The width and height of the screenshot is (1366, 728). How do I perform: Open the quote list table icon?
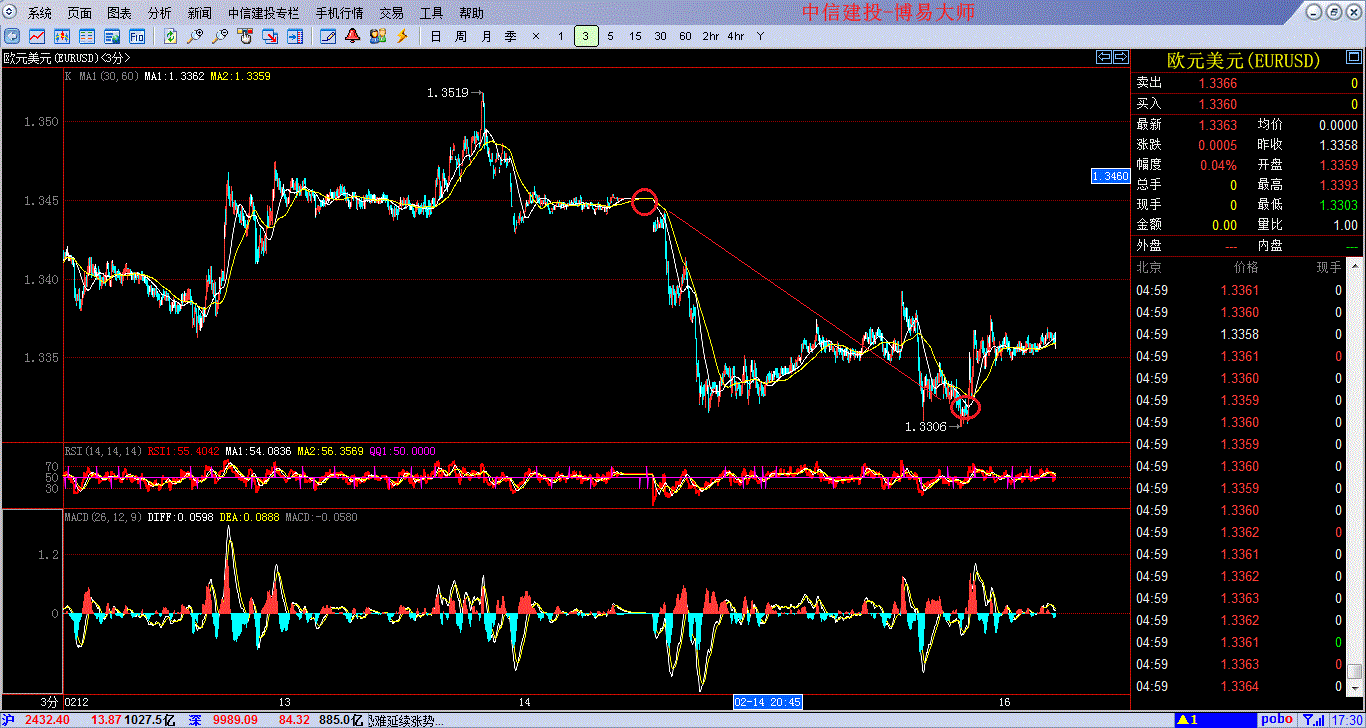click(87, 36)
